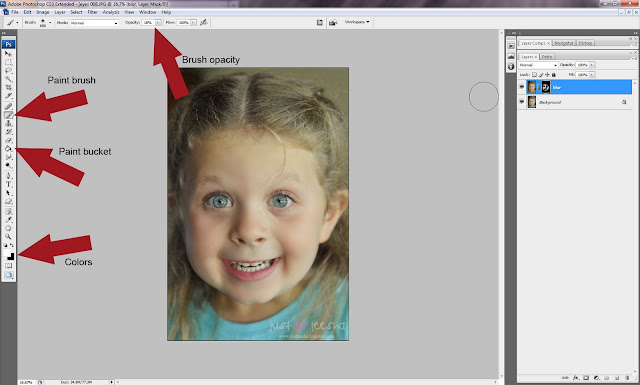Hide the Background layer
Screen dimensions: 640x385
[x=522, y=102]
